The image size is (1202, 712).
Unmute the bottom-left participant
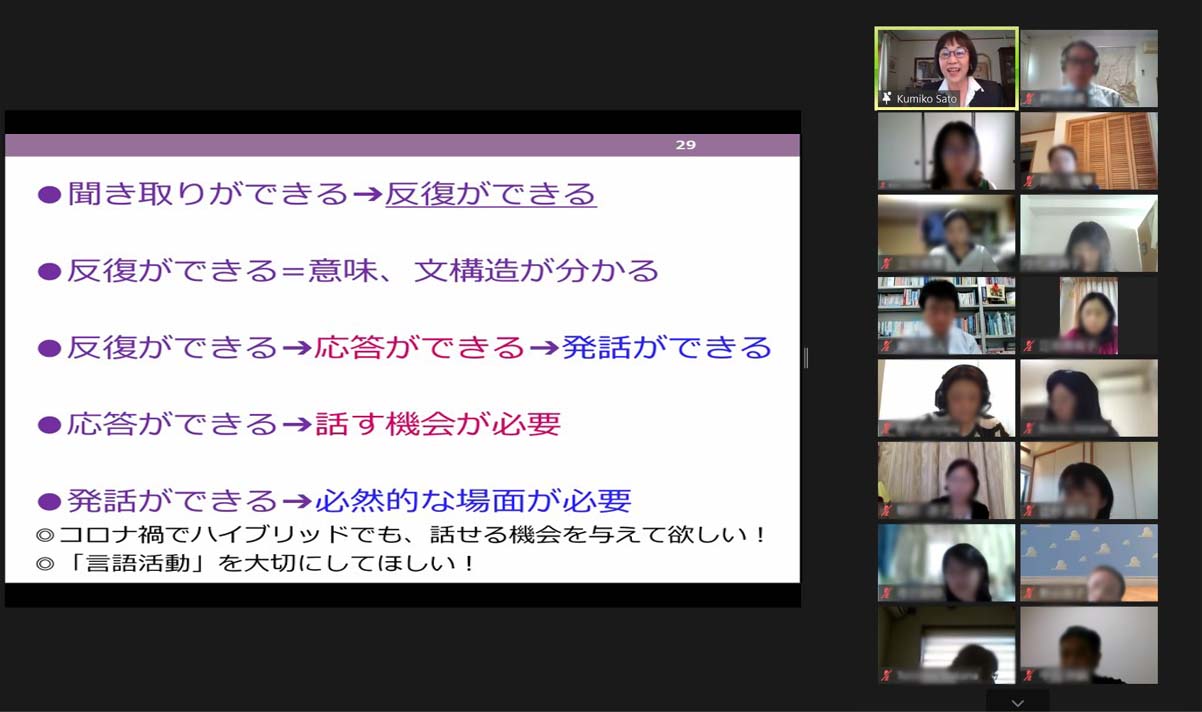pyautogui.click(x=885, y=675)
